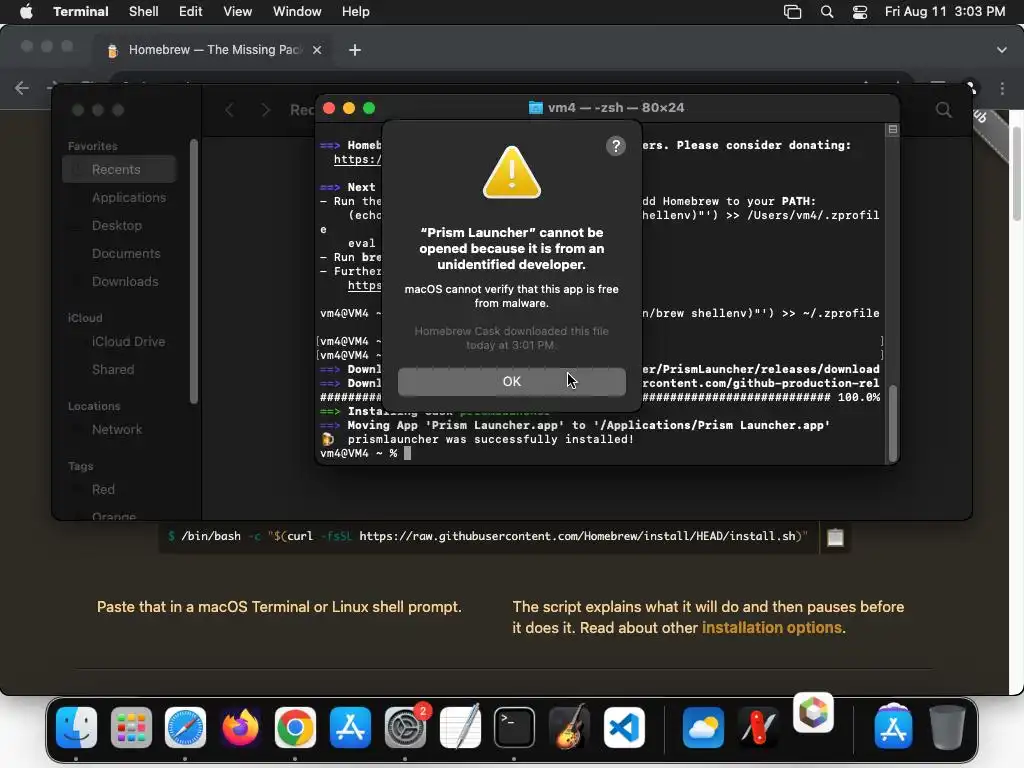Image resolution: width=1024 pixels, height=768 pixels.
Task: Open Launchpad from the Dock
Action: point(131,728)
